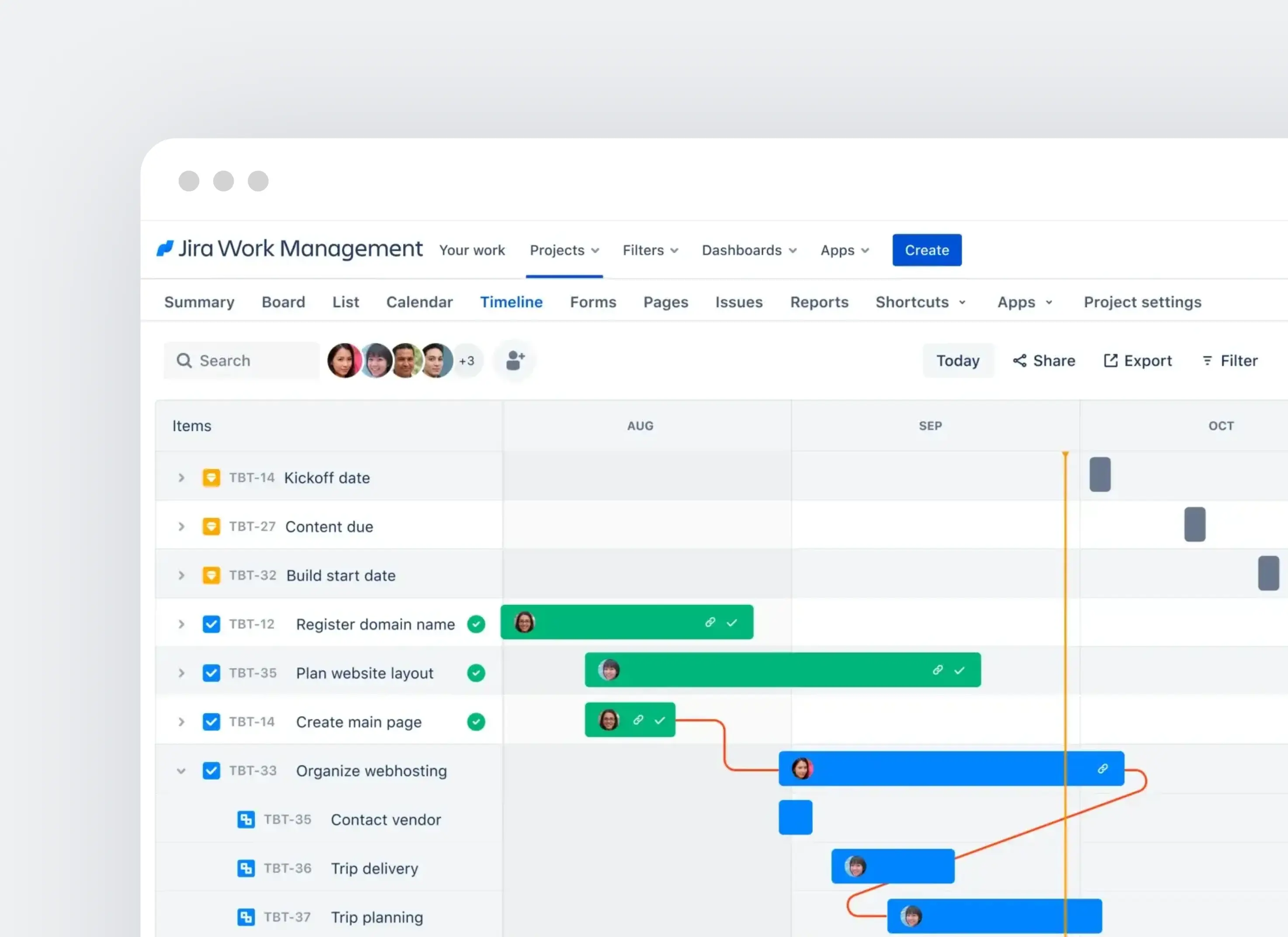Collapse the TBT-33 Organize webhosting row

click(x=181, y=770)
